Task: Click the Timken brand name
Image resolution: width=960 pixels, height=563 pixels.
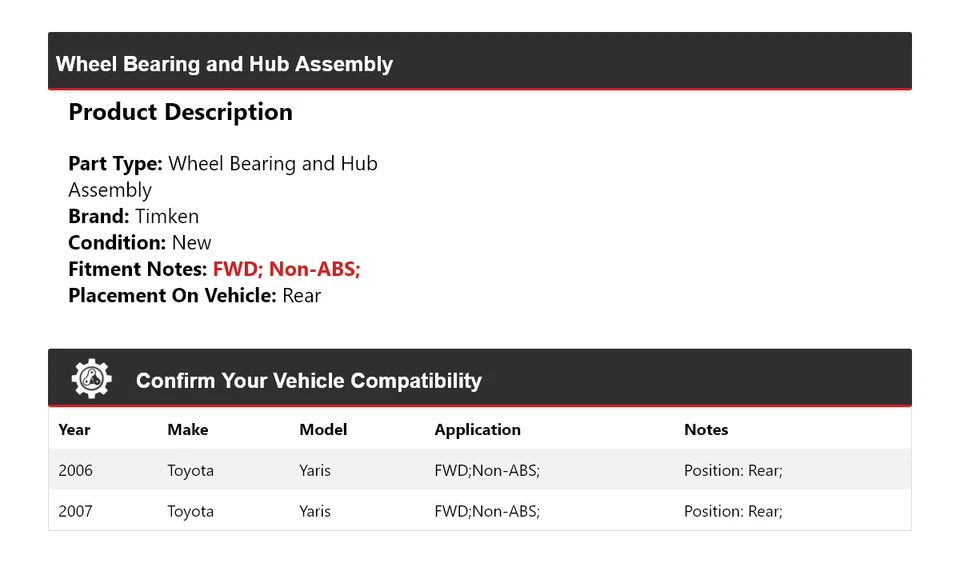Action: [167, 216]
